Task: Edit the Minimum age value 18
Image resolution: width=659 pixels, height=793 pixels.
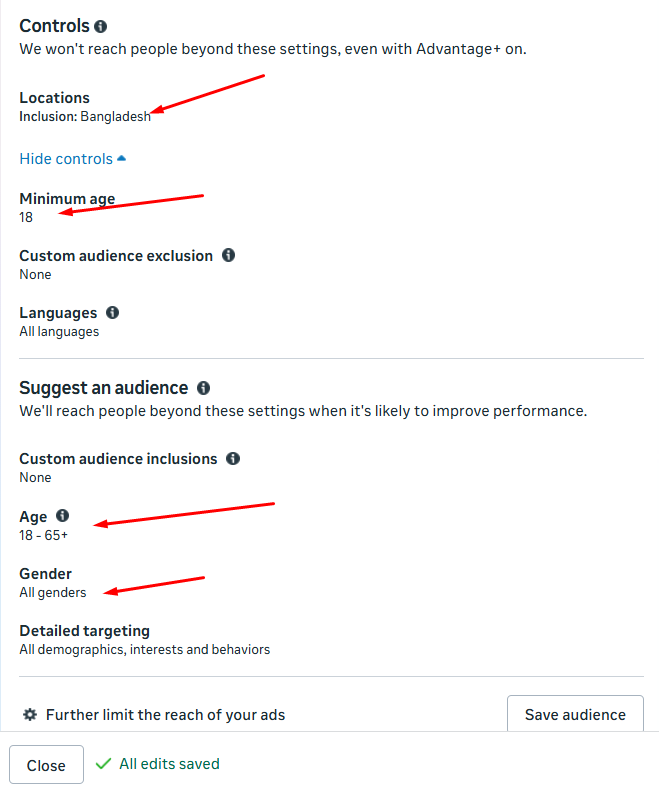Action: tap(26, 217)
